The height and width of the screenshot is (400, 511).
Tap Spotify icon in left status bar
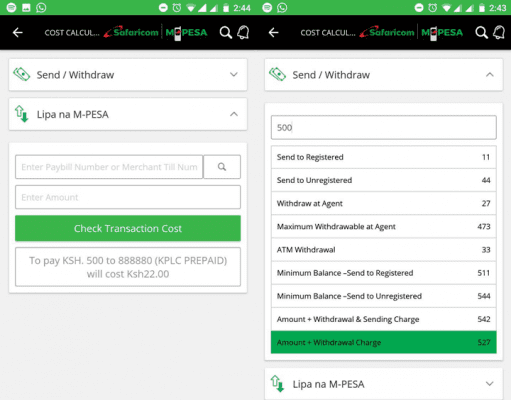tap(11, 7)
